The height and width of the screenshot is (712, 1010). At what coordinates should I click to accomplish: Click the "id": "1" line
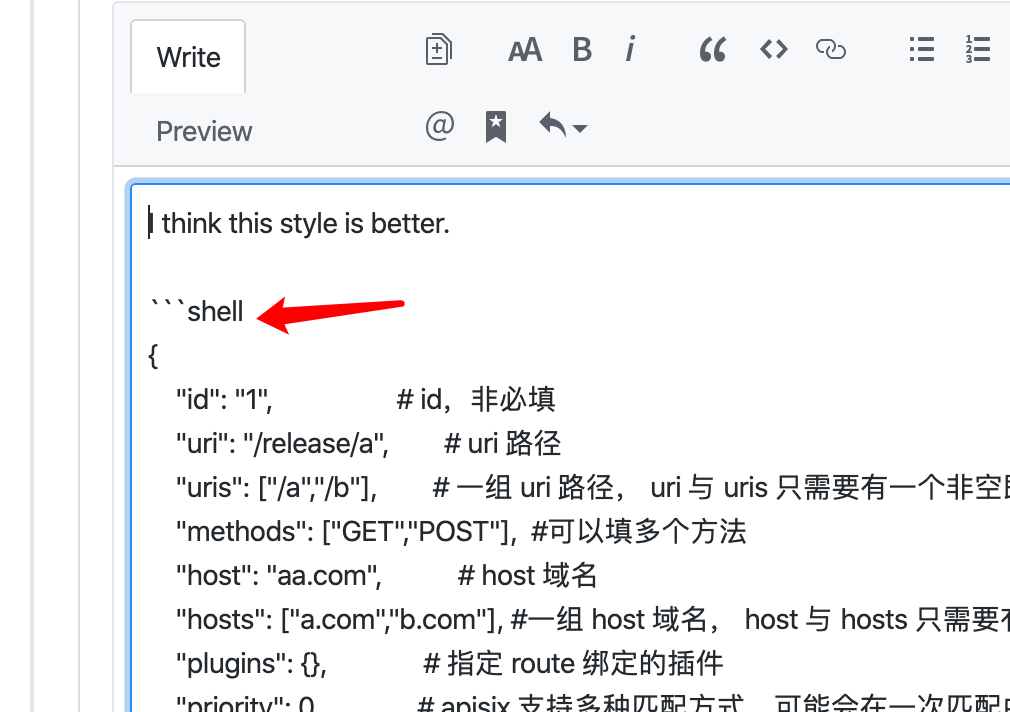(x=365, y=399)
